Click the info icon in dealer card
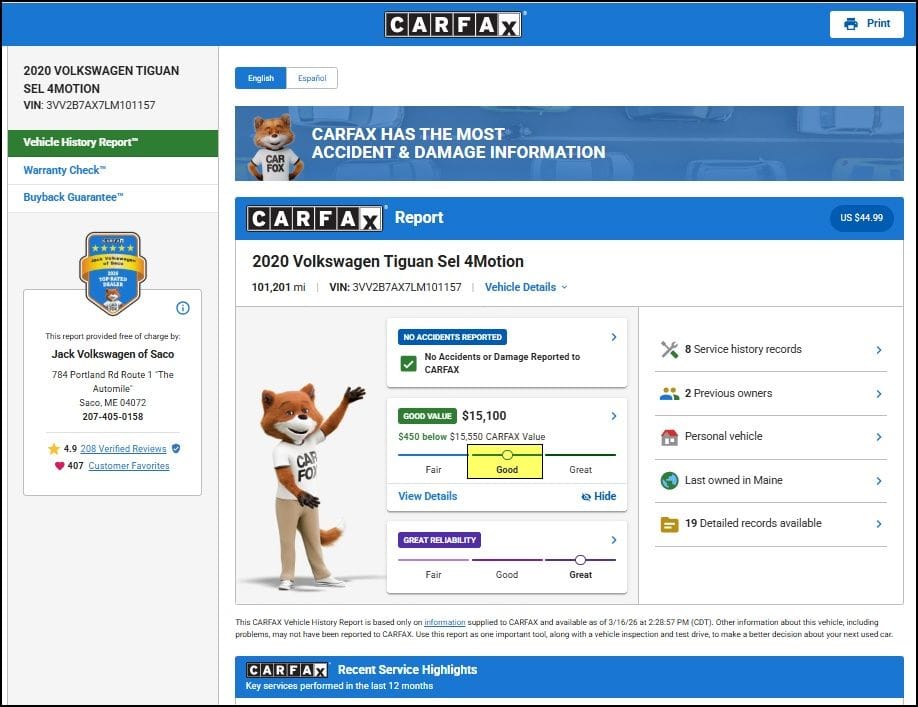The image size is (918, 707). [x=183, y=308]
